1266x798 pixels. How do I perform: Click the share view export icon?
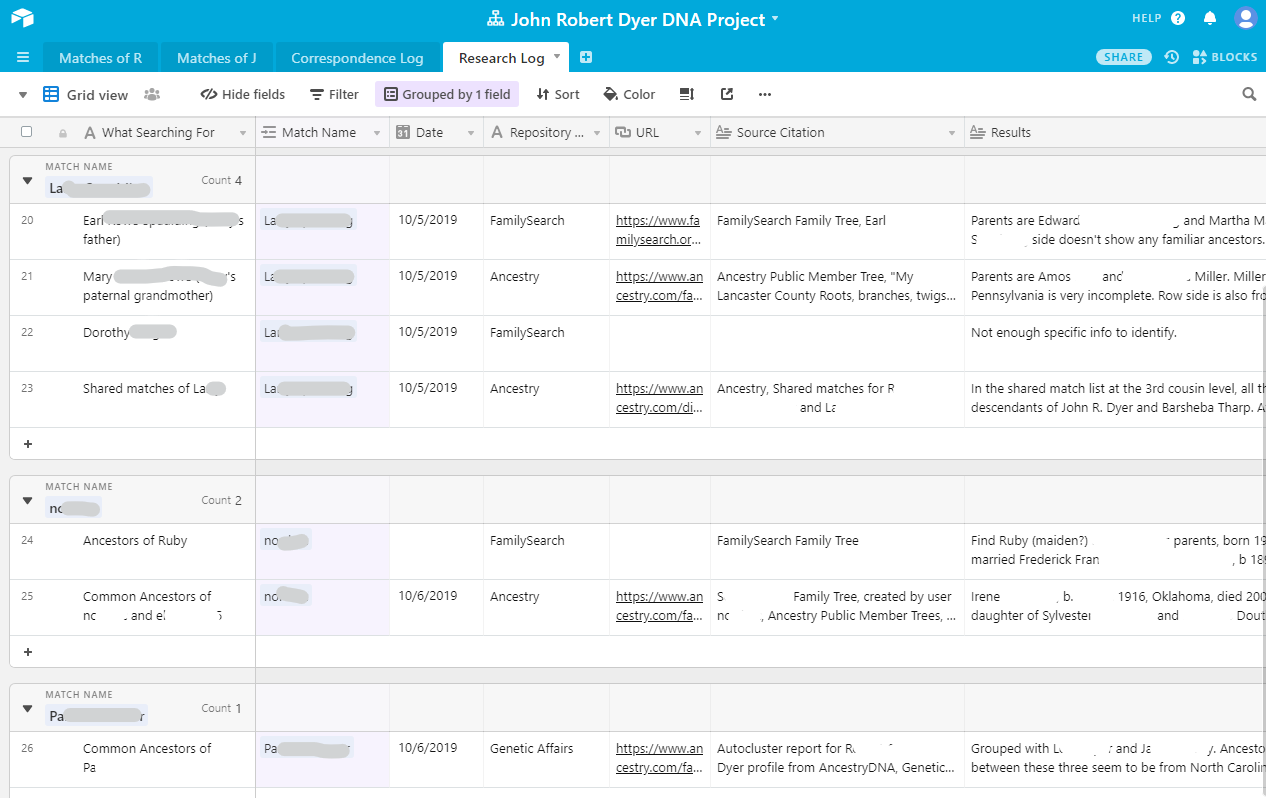point(727,94)
